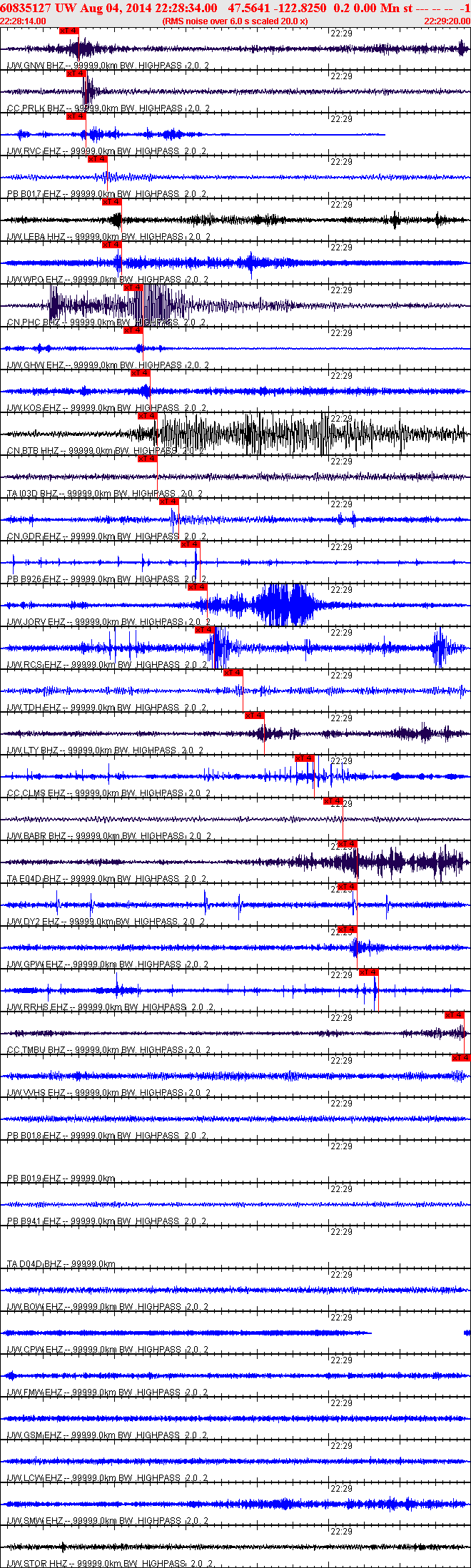Image resolution: width=471 pixels, height=1568 pixels.
Task: Click the red pick flag on UW.GNW trace
Action: pyautogui.click(x=69, y=31)
